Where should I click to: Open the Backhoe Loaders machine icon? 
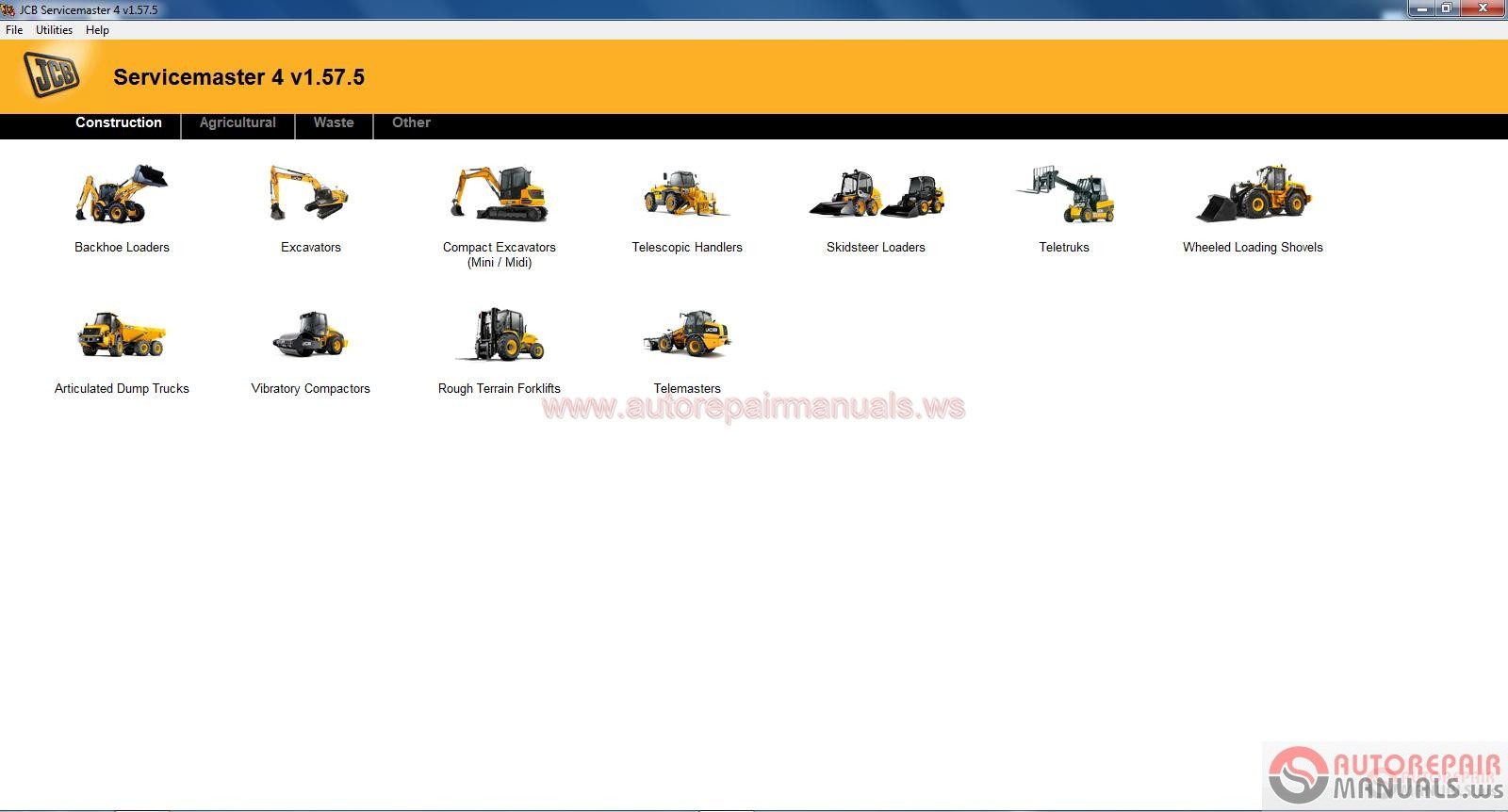coord(121,194)
